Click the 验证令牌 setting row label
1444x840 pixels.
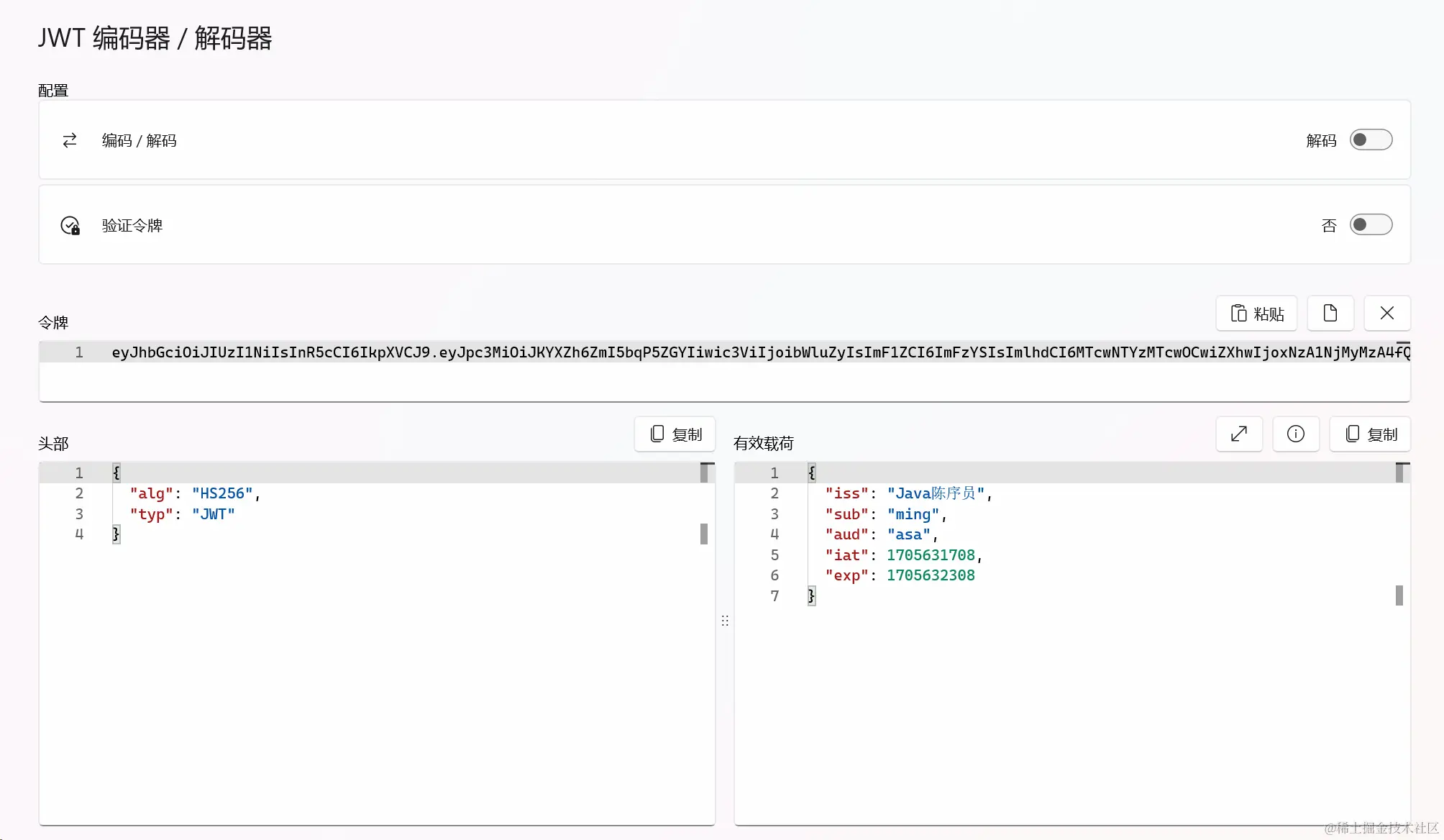coord(132,226)
